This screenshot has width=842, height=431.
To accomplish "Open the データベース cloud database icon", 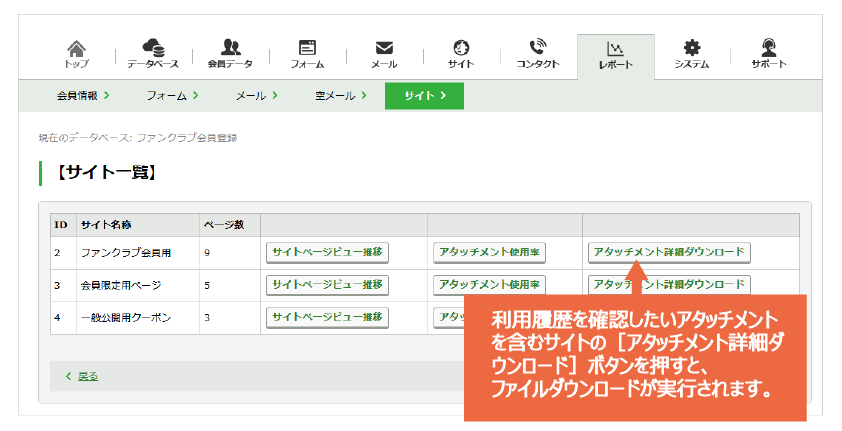I will 153,48.
